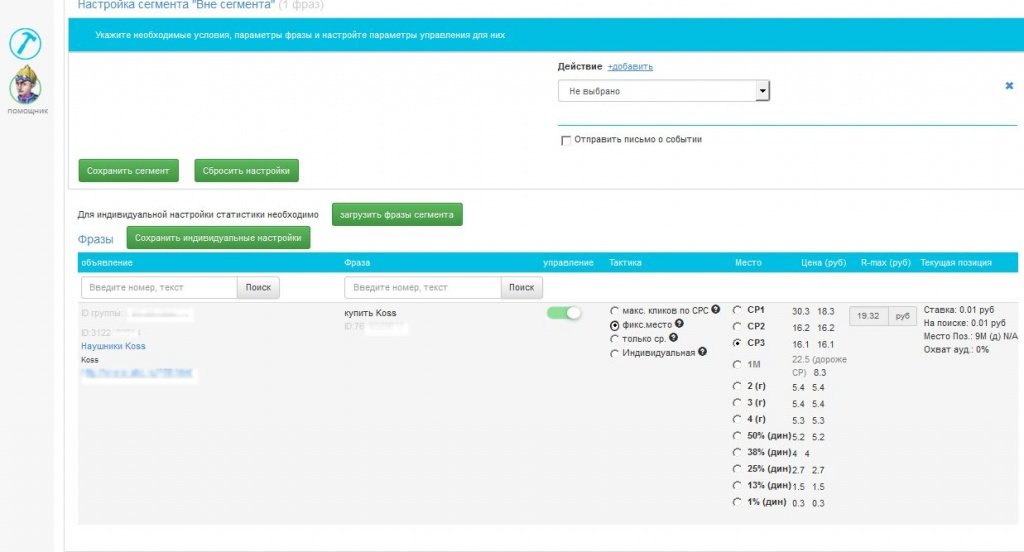Image resolution: width=1024 pixels, height=552 pixels.
Task: Focus the Фраза search input field
Action: tap(423, 287)
